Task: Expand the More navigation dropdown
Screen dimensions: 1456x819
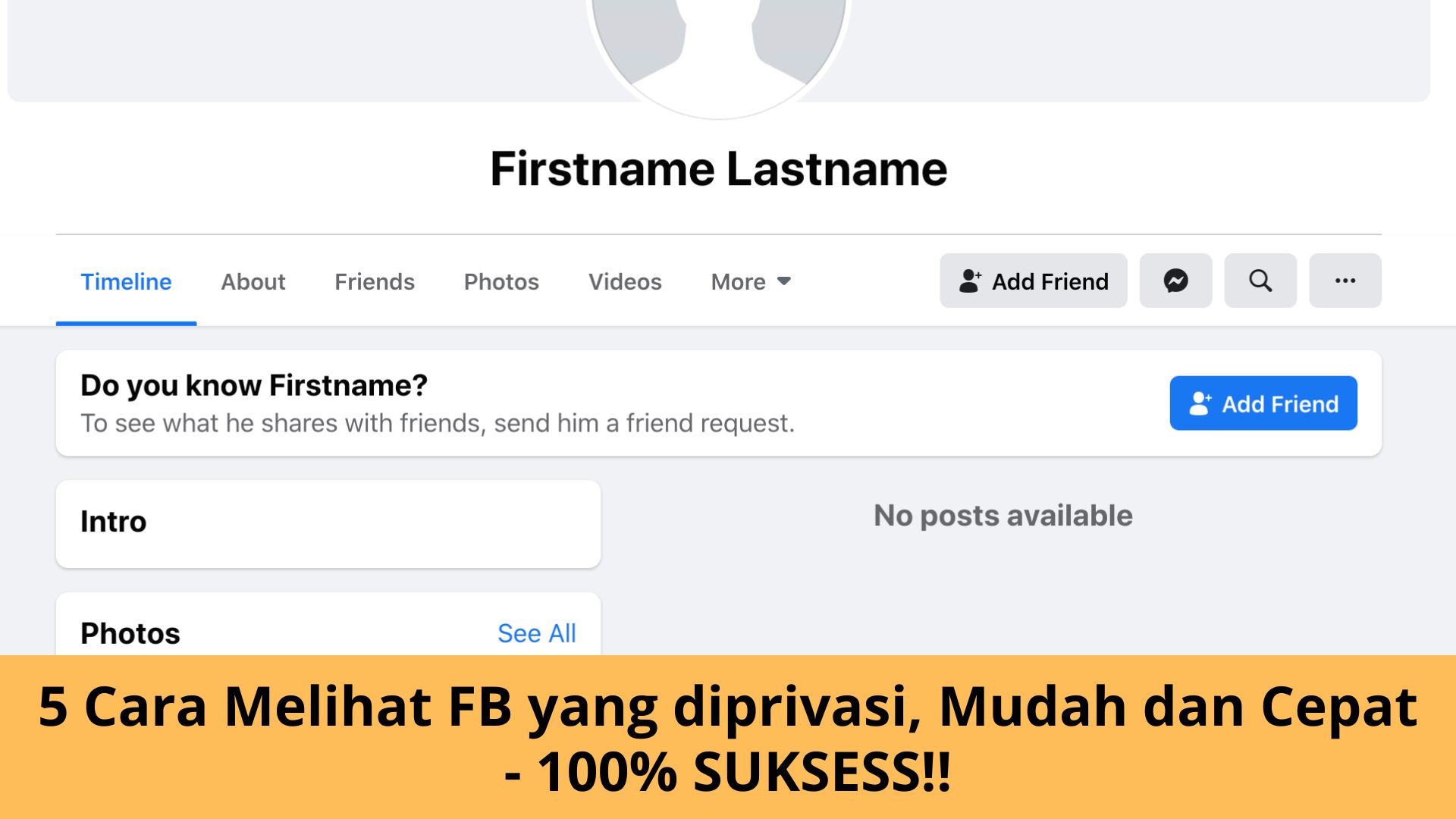Action: [750, 281]
